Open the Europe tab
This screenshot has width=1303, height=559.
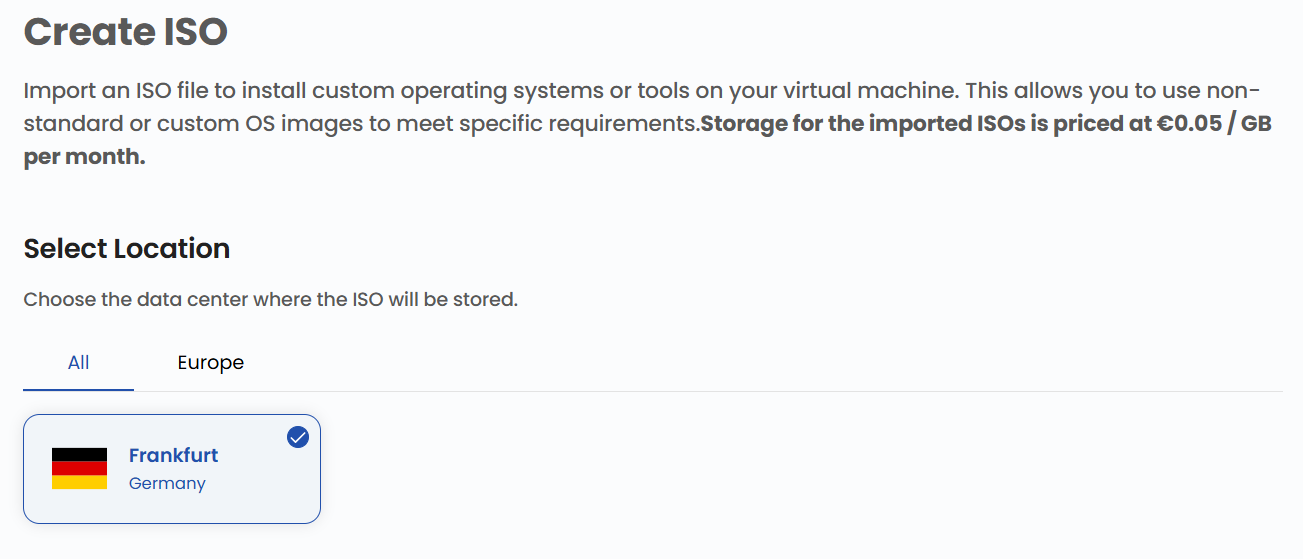point(211,363)
